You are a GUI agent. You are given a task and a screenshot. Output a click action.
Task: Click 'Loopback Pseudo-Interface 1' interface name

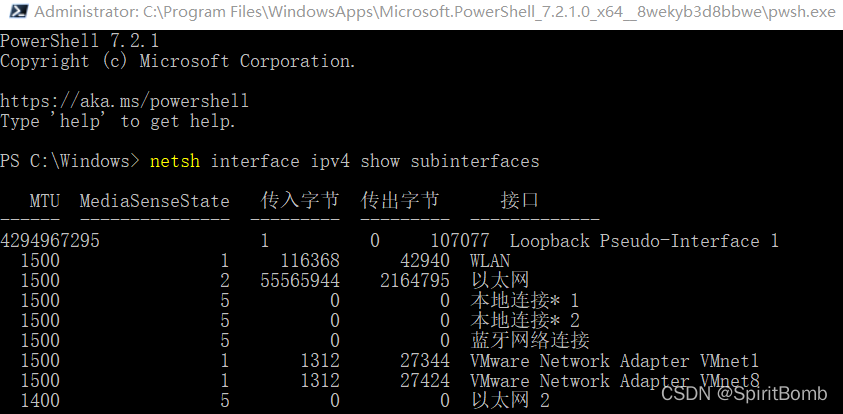click(644, 241)
